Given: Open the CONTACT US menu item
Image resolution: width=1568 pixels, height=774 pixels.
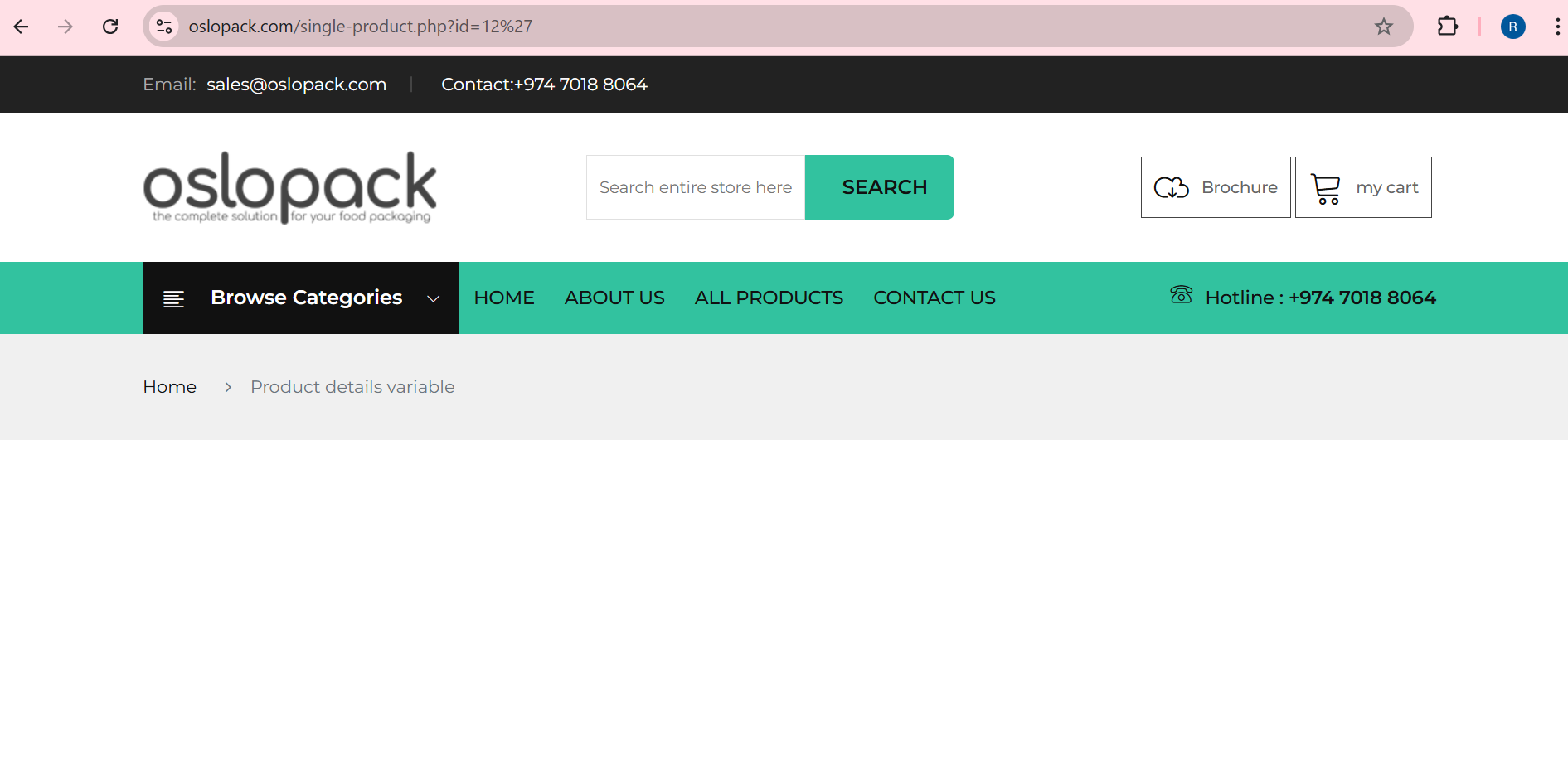Looking at the screenshot, I should [x=934, y=298].
